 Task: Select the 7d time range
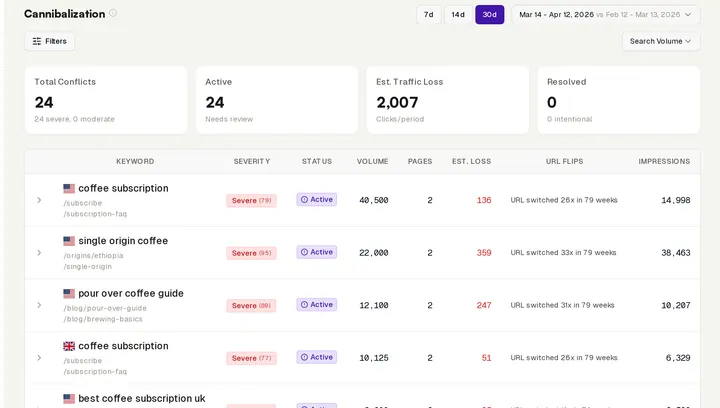[428, 15]
